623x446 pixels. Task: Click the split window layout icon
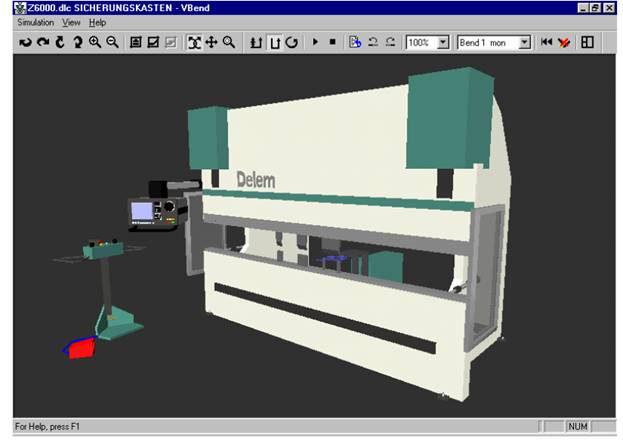587,42
